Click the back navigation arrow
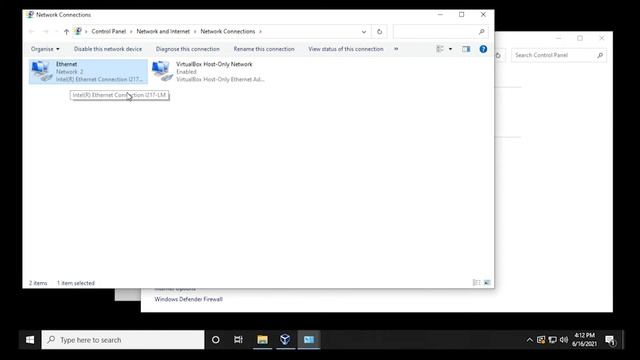640x360 pixels. (x=31, y=31)
